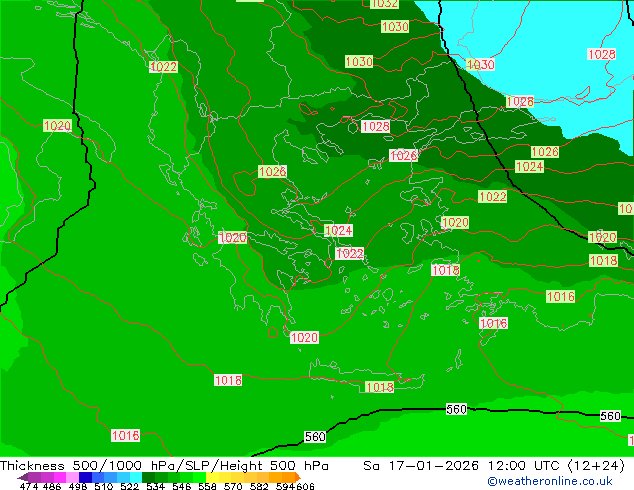Click the darkest green legend color swatch

pos(148,477)
